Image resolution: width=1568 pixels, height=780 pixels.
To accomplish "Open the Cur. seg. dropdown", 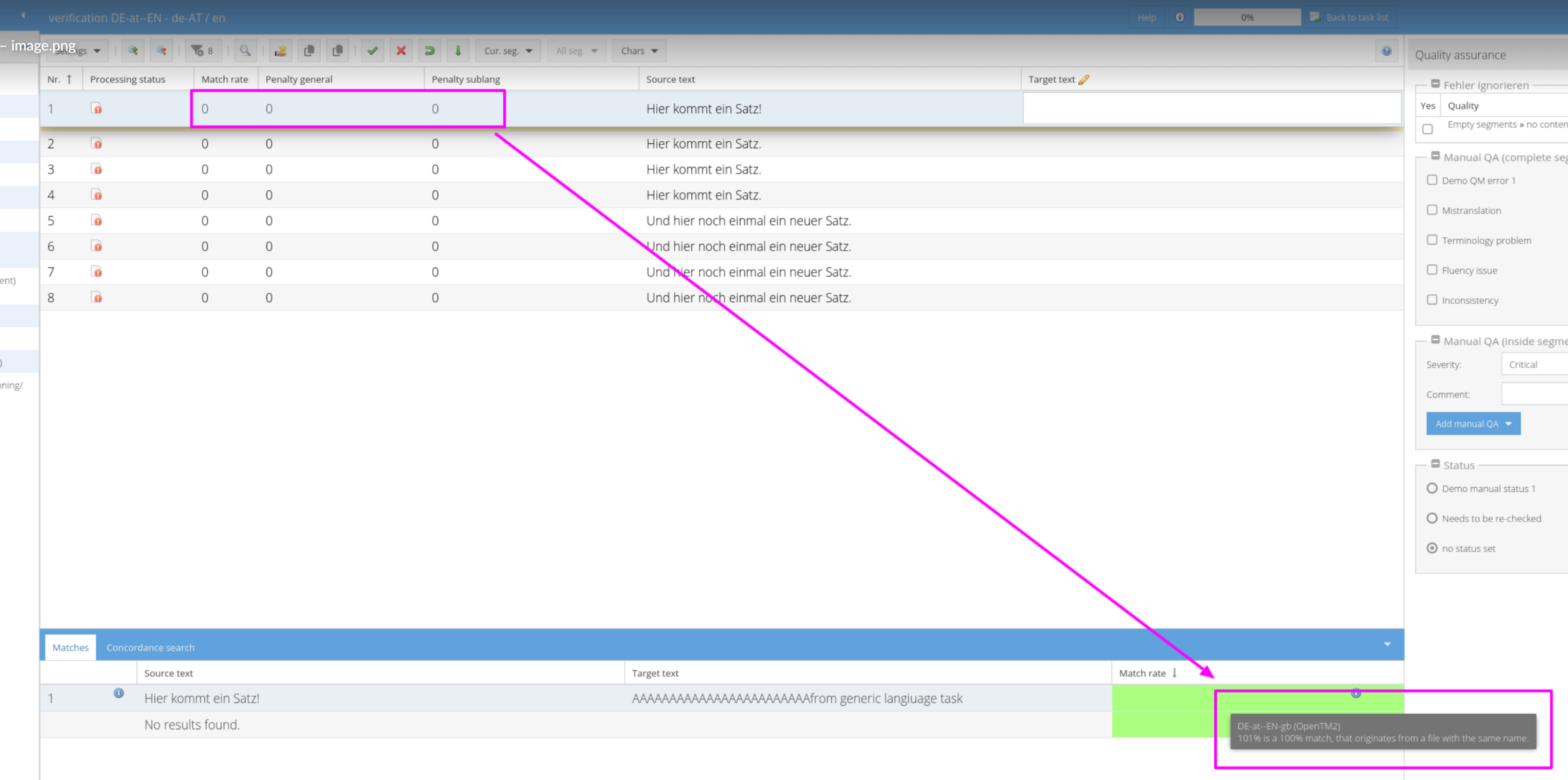I will (x=508, y=51).
